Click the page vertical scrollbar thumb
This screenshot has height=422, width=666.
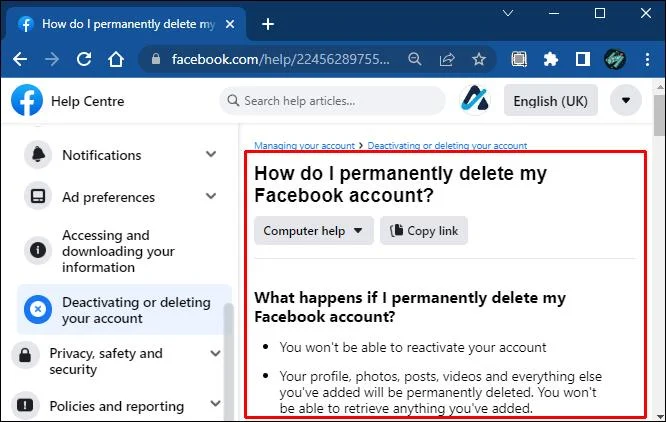(659, 115)
